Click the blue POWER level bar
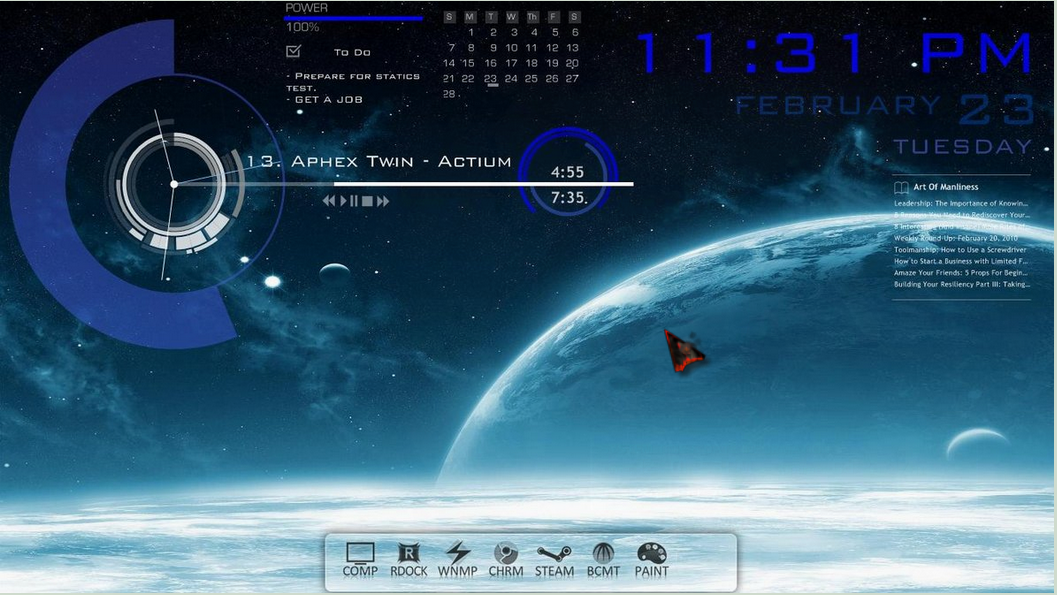This screenshot has width=1057, height=595. [354, 18]
